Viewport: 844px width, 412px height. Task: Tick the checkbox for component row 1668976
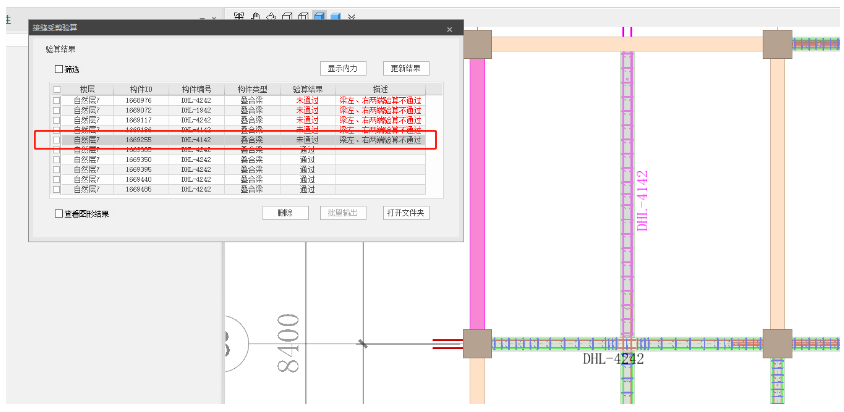click(57, 100)
